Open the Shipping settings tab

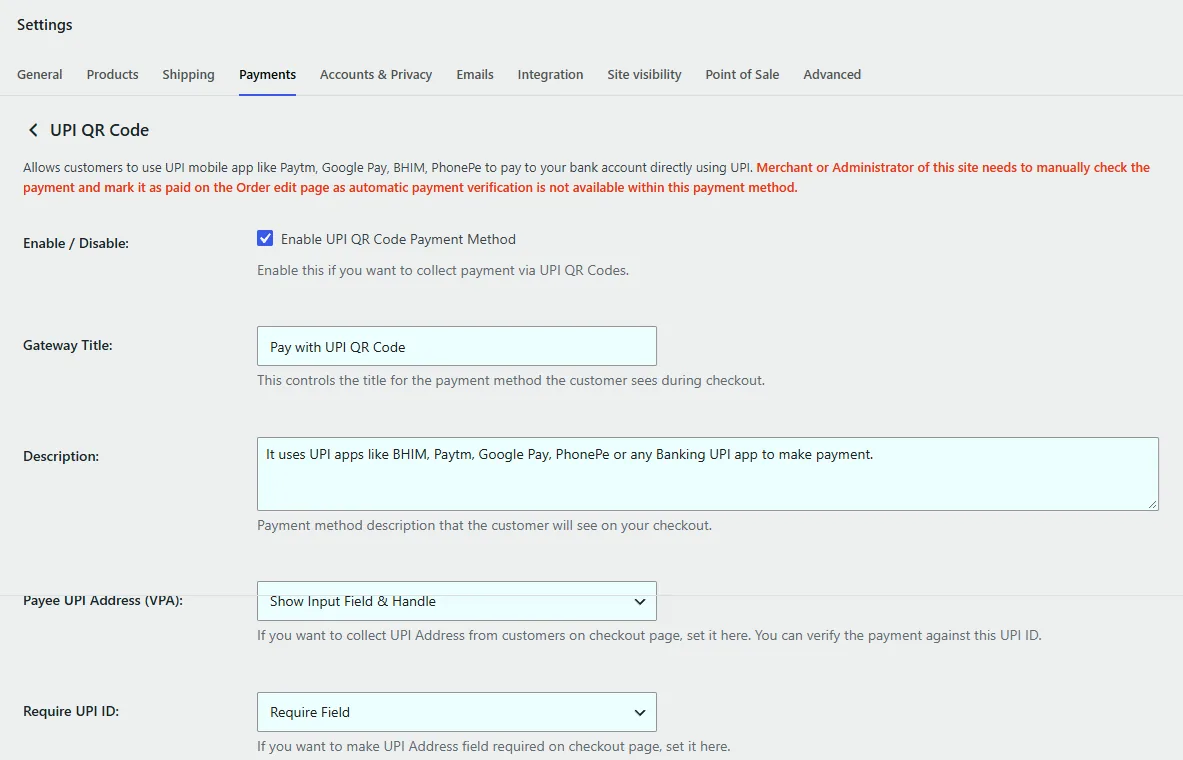[x=188, y=74]
